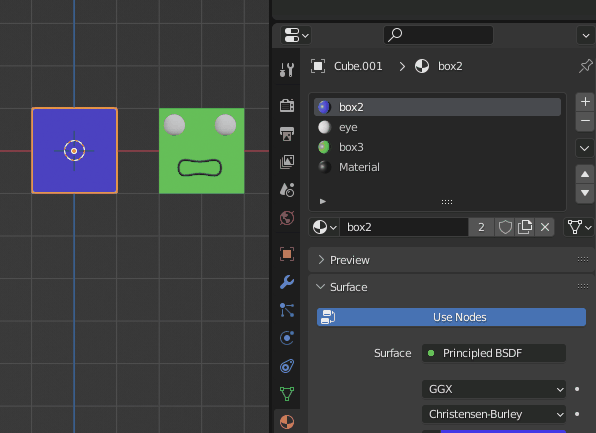596x433 pixels.
Task: Open the Physics properties tab
Action: 287,338
